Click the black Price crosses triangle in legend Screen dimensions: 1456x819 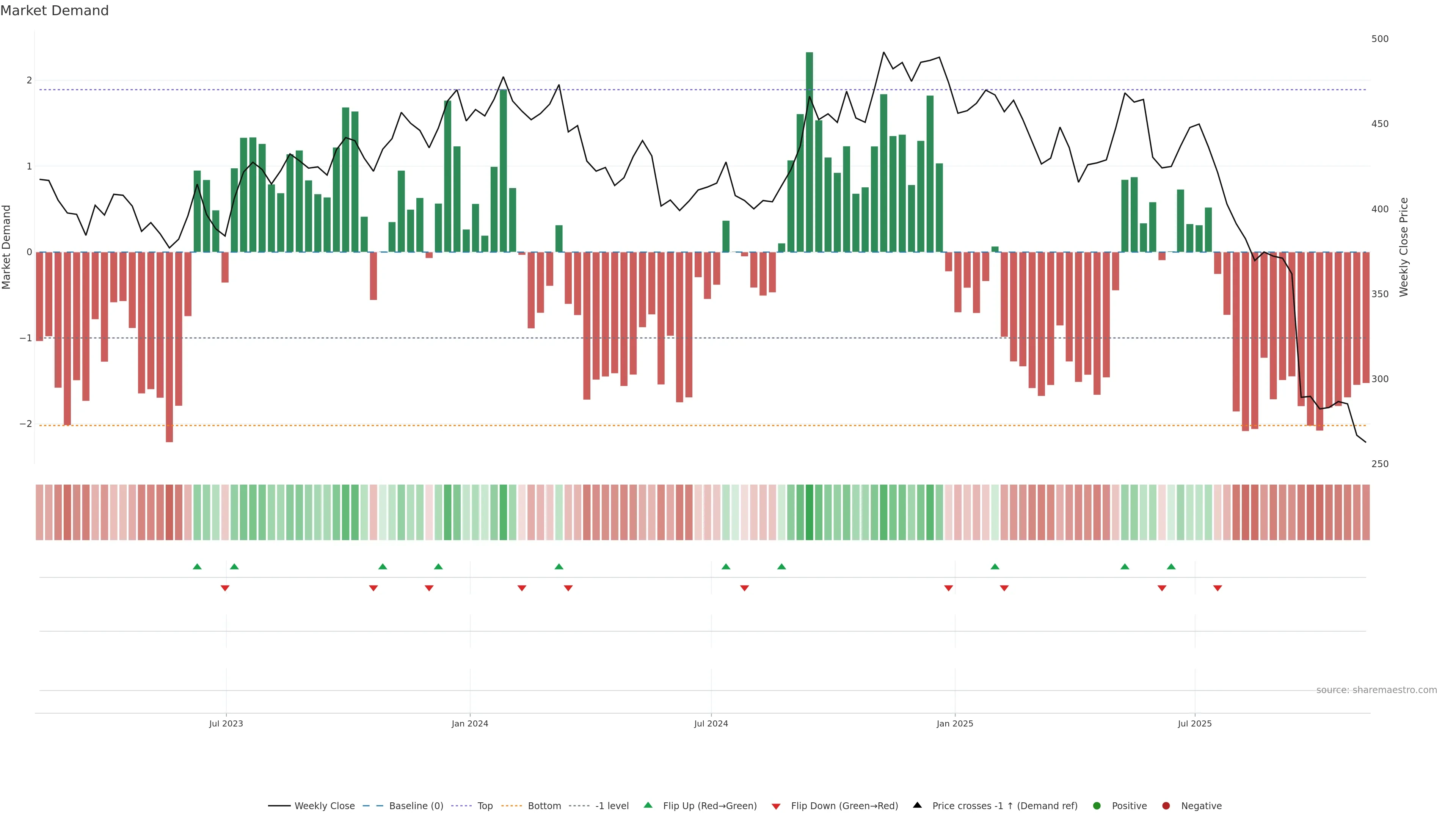pos(917,805)
